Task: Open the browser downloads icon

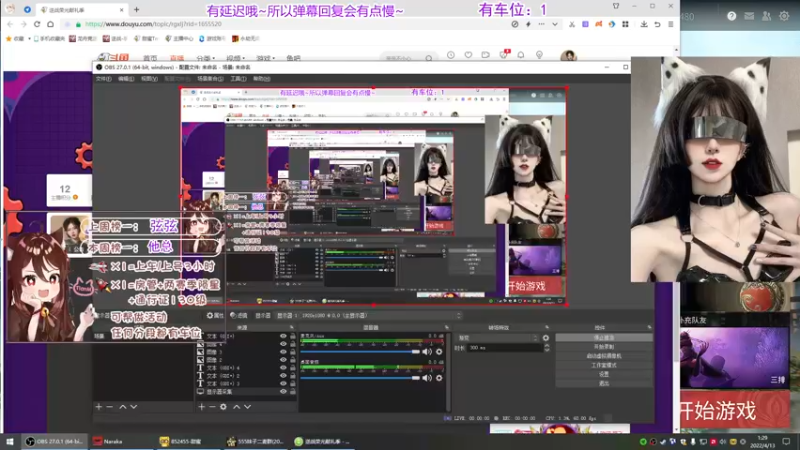Action: coord(644,24)
